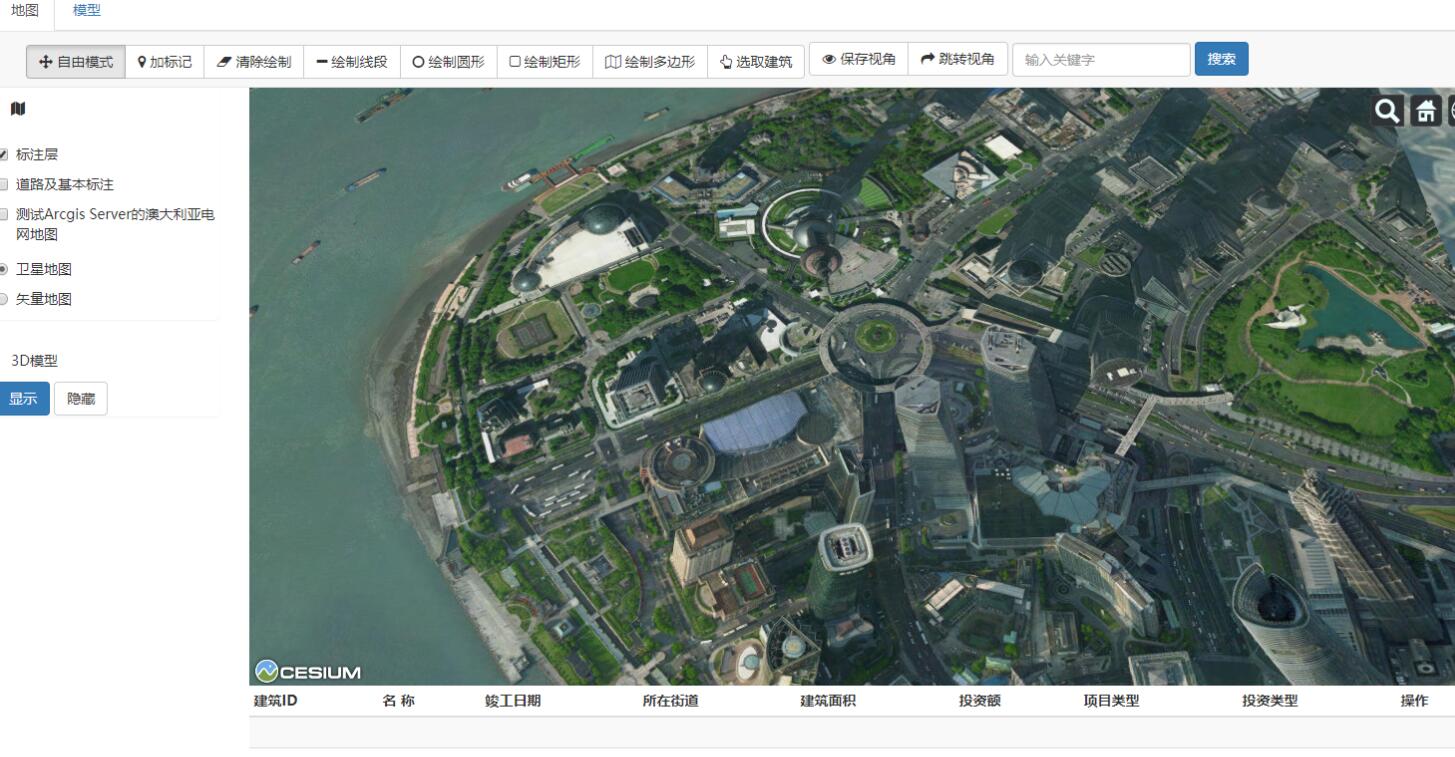Click the 操作 column header

coord(1414,701)
